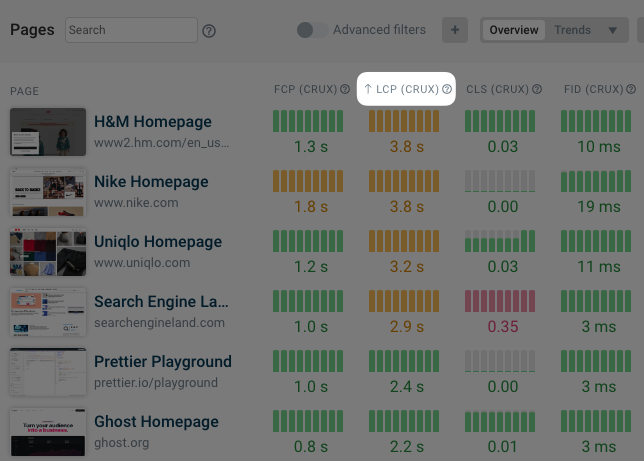This screenshot has height=461, width=644.
Task: Click H&M's 10 ms FID value
Action: (599, 147)
